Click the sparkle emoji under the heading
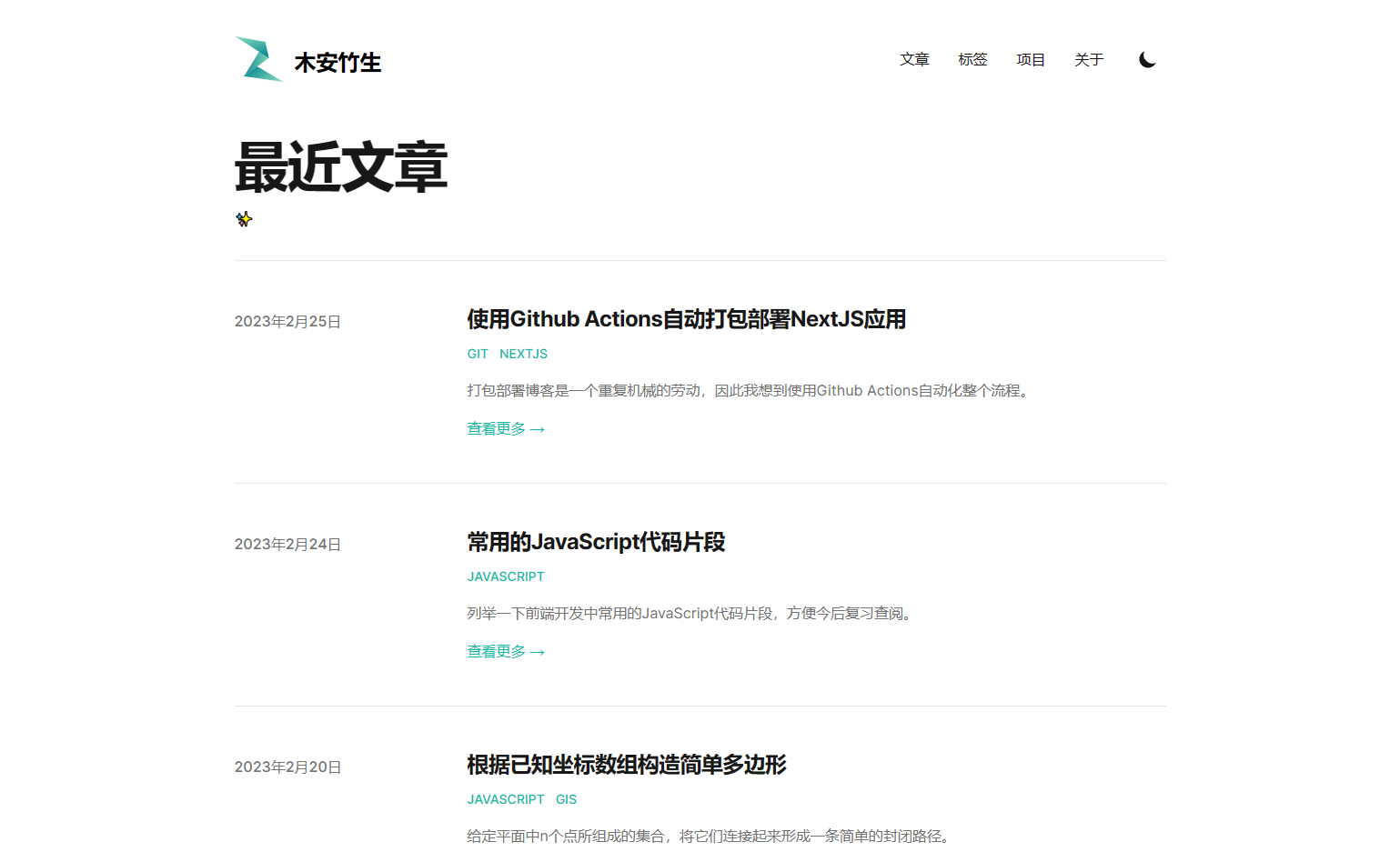Viewport: 1400px width, 852px height. coord(244,219)
